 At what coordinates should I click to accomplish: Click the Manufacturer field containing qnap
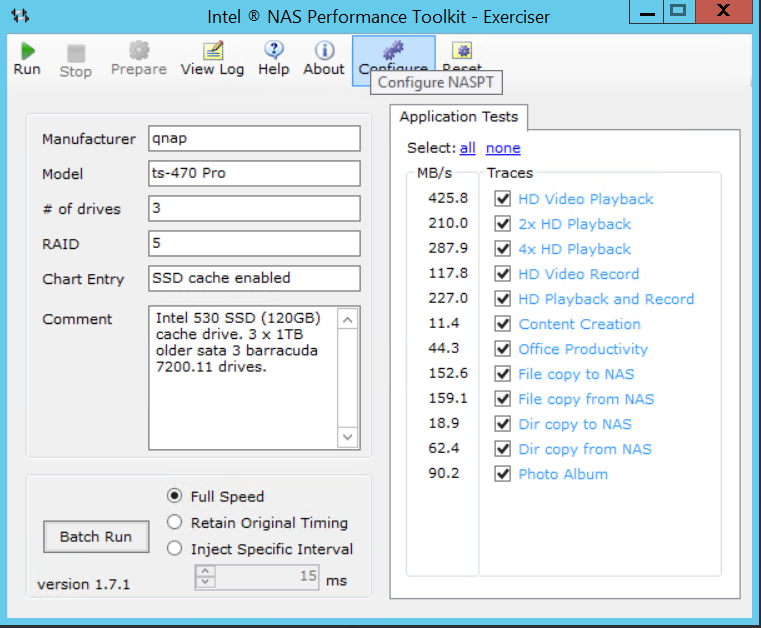point(254,138)
